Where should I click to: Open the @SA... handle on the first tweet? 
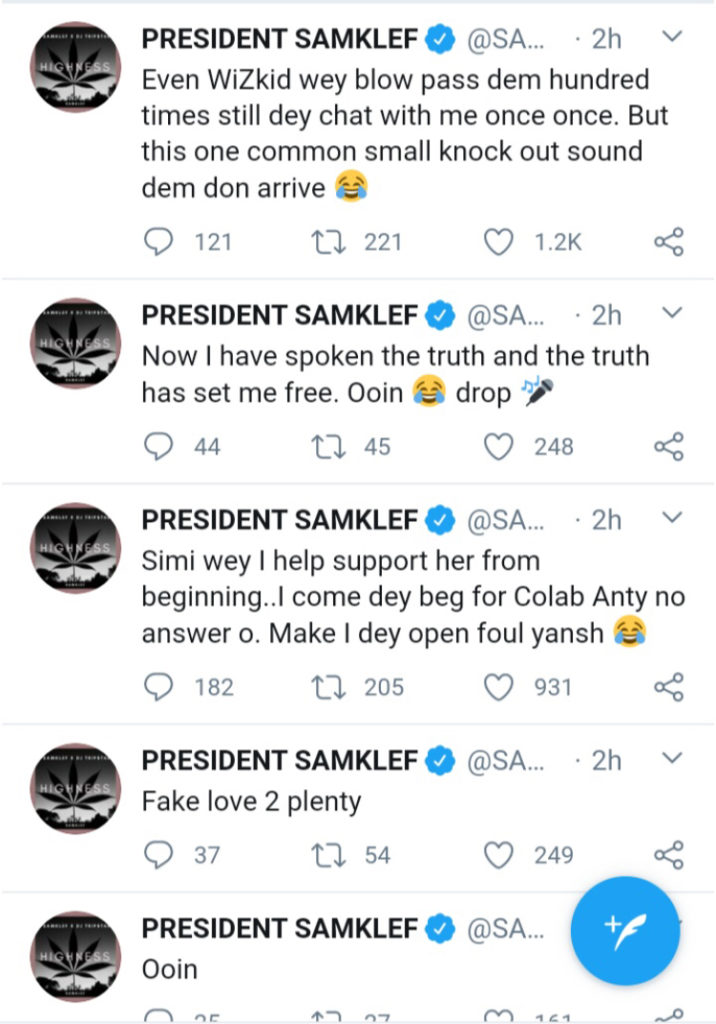pyautogui.click(x=505, y=40)
